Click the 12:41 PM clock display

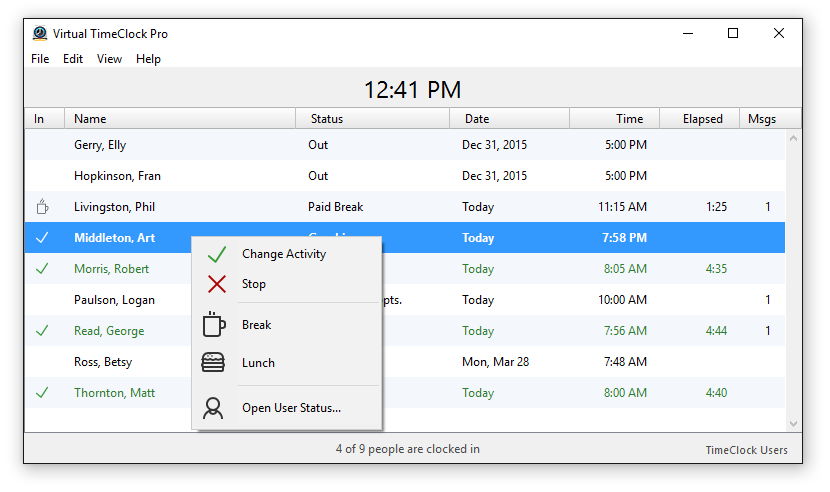[x=413, y=90]
